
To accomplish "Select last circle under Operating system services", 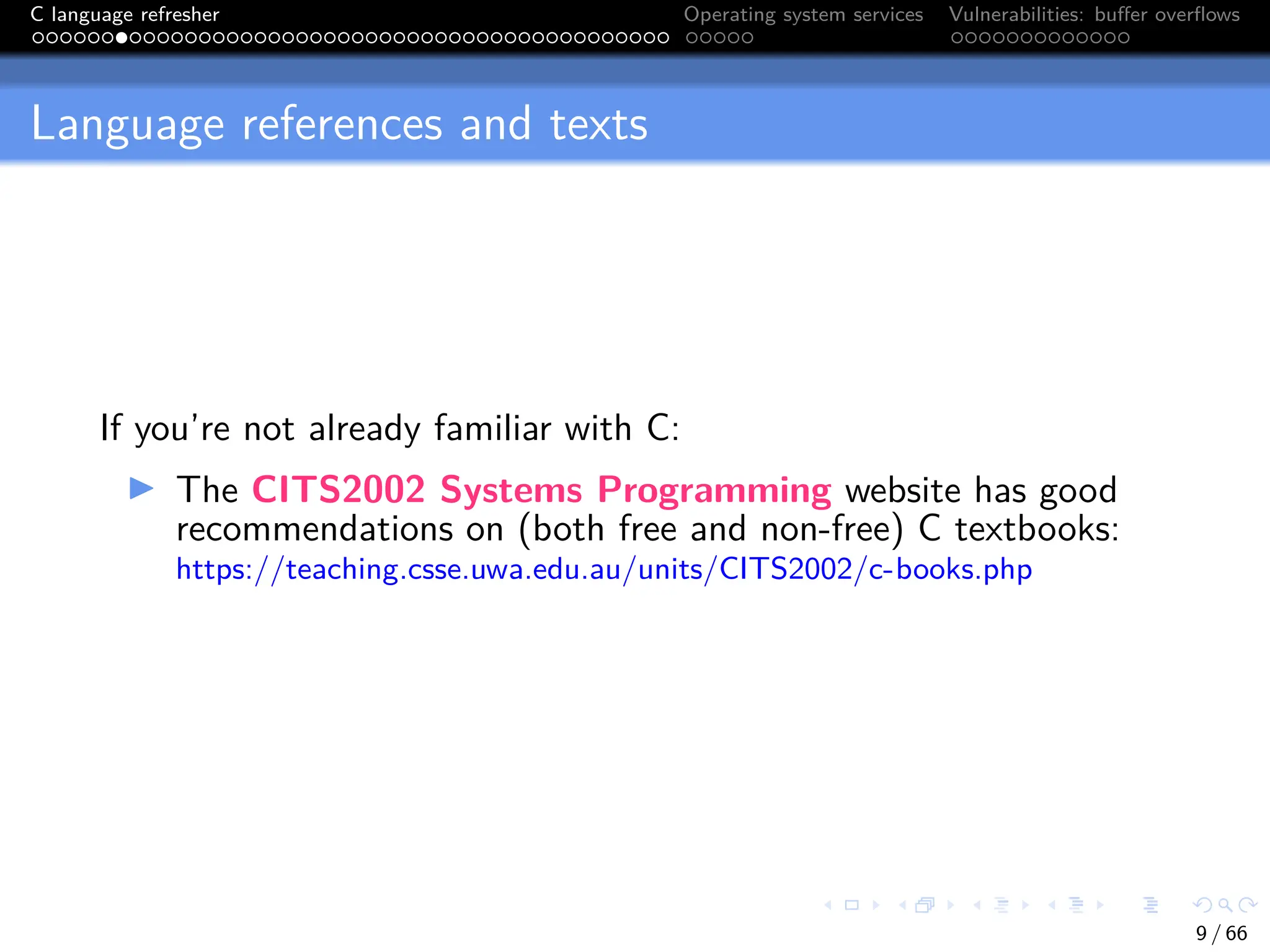I will tap(747, 38).
